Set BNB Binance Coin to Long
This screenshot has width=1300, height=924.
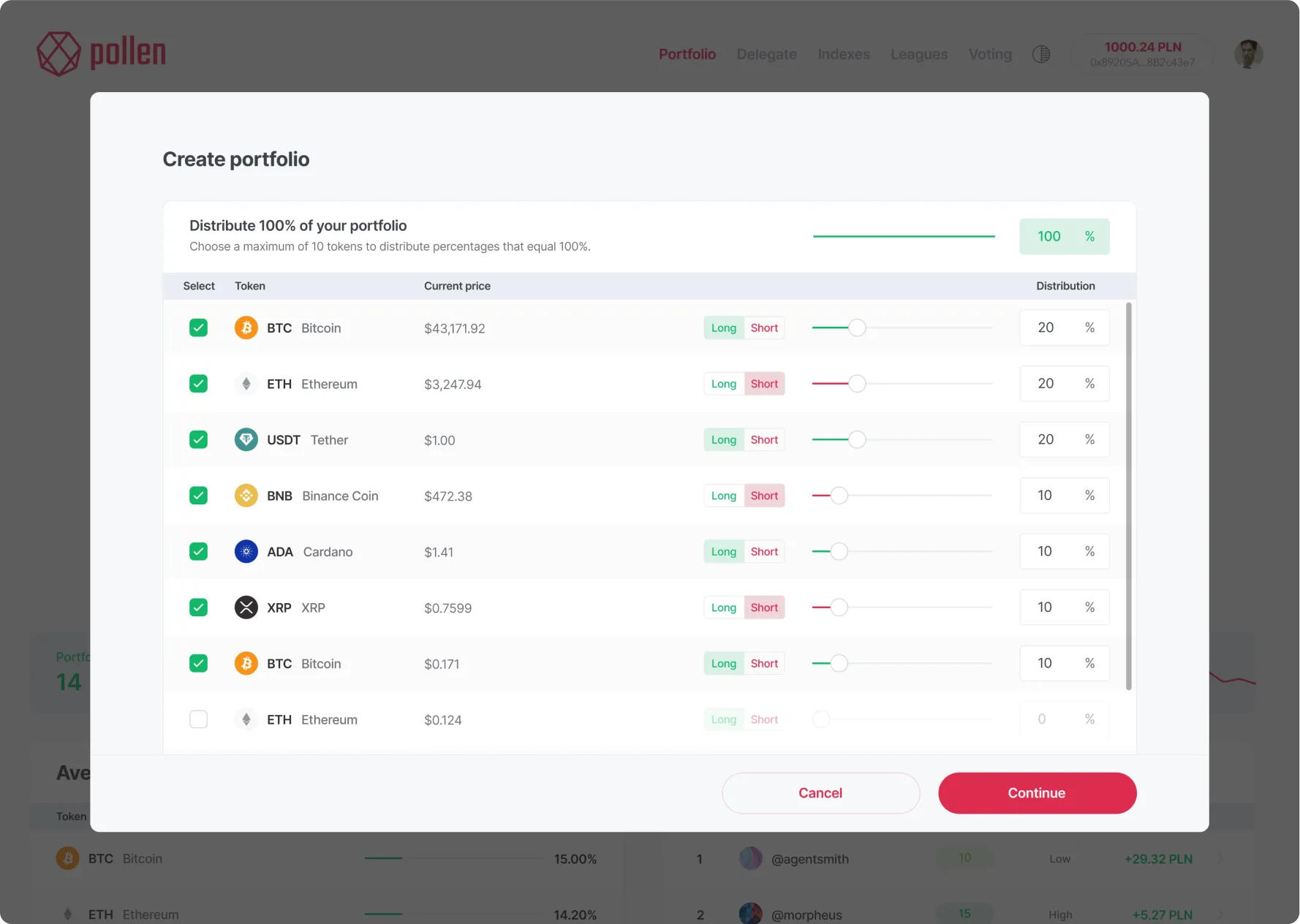pos(724,496)
